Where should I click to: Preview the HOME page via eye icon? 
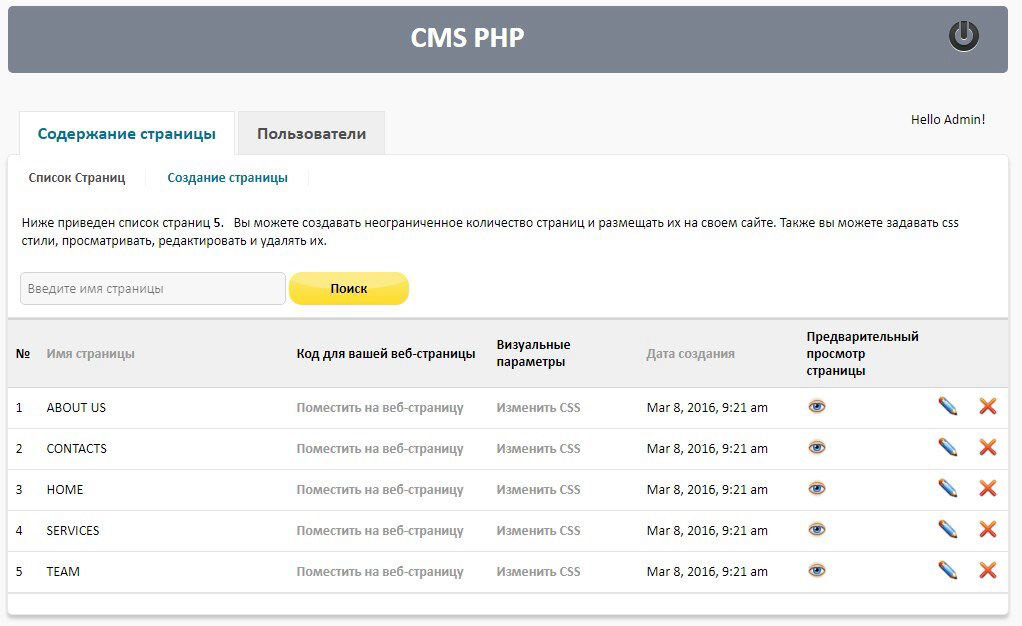click(817, 489)
